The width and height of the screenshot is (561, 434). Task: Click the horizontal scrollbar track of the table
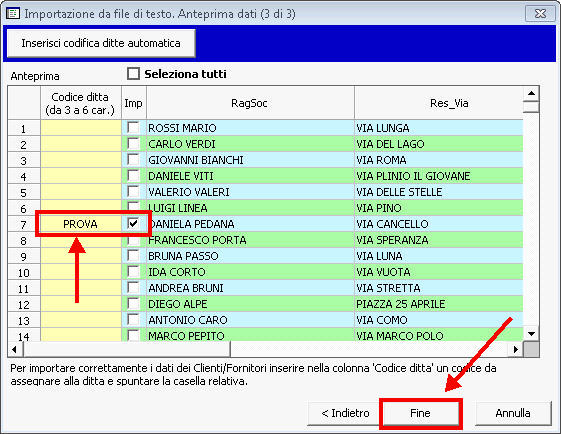coord(369,349)
